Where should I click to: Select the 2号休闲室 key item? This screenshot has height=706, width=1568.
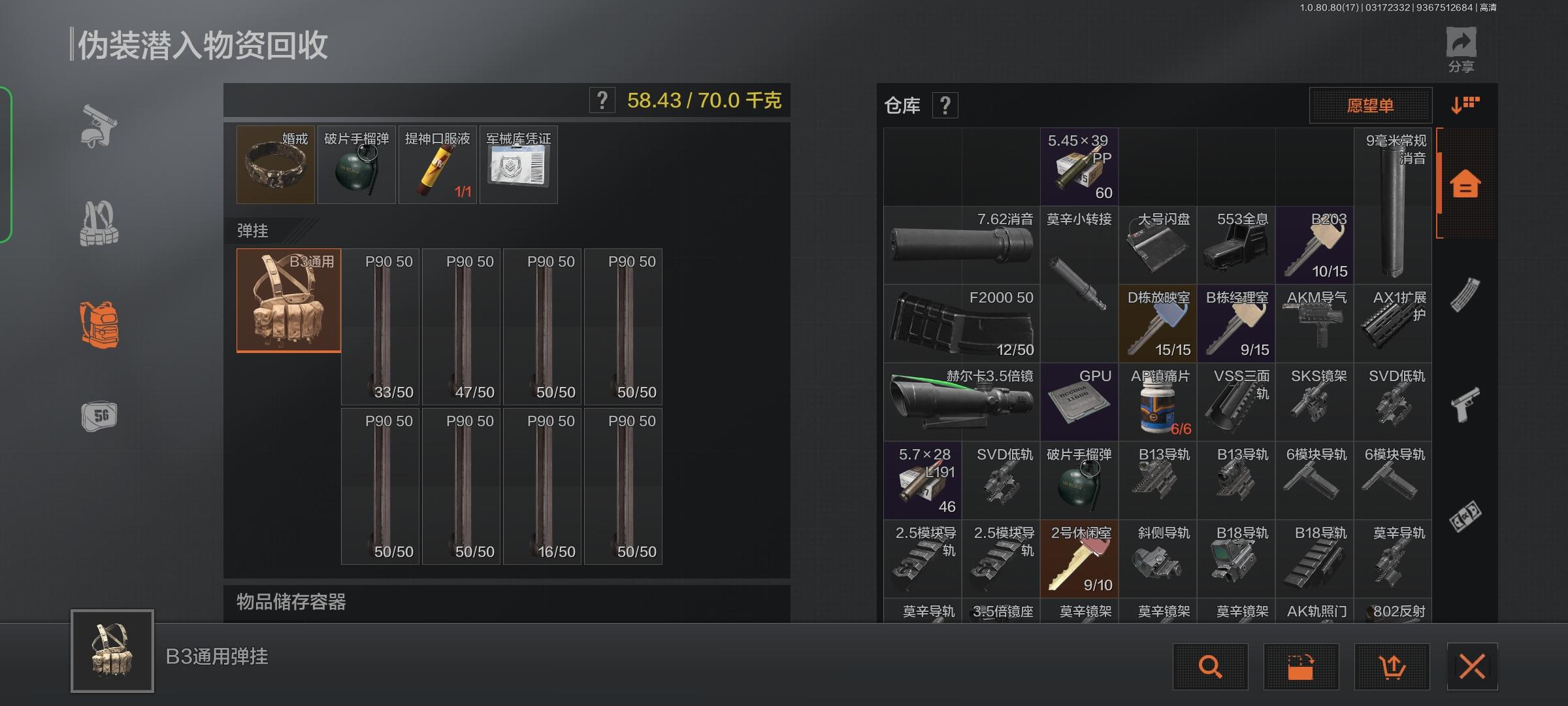pyautogui.click(x=1079, y=560)
